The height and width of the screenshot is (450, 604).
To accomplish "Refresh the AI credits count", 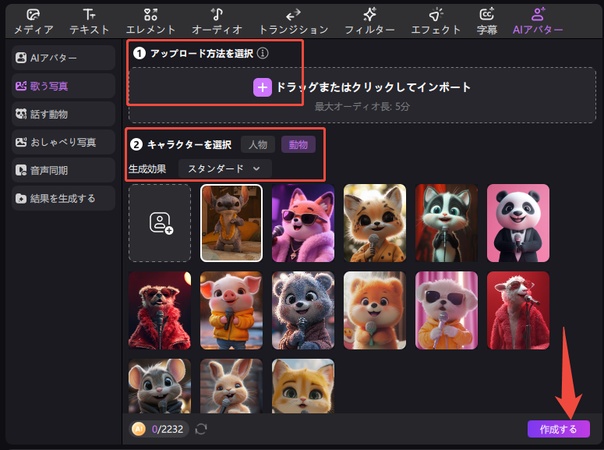I will point(201,429).
